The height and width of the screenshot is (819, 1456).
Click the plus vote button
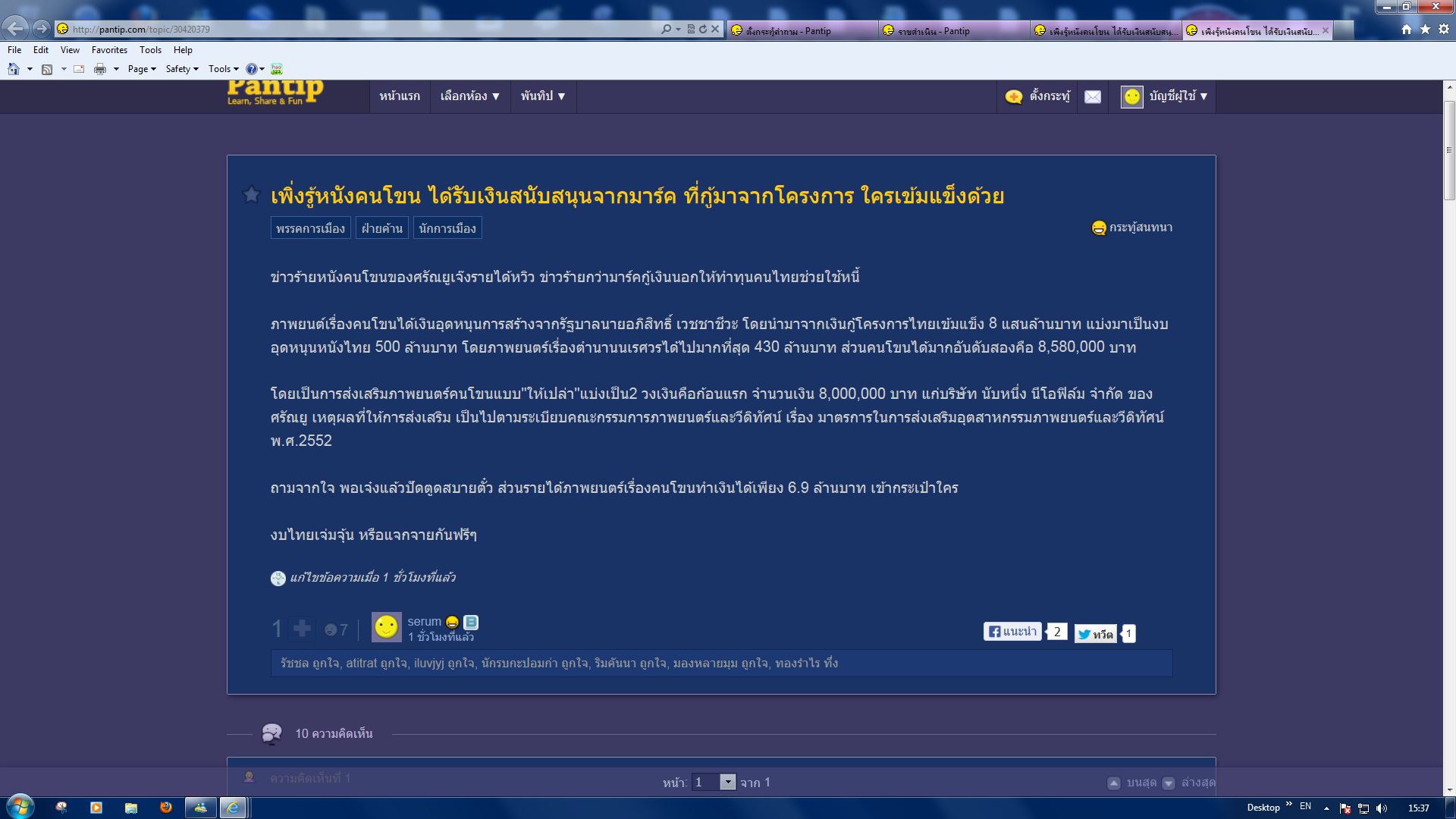(x=302, y=628)
